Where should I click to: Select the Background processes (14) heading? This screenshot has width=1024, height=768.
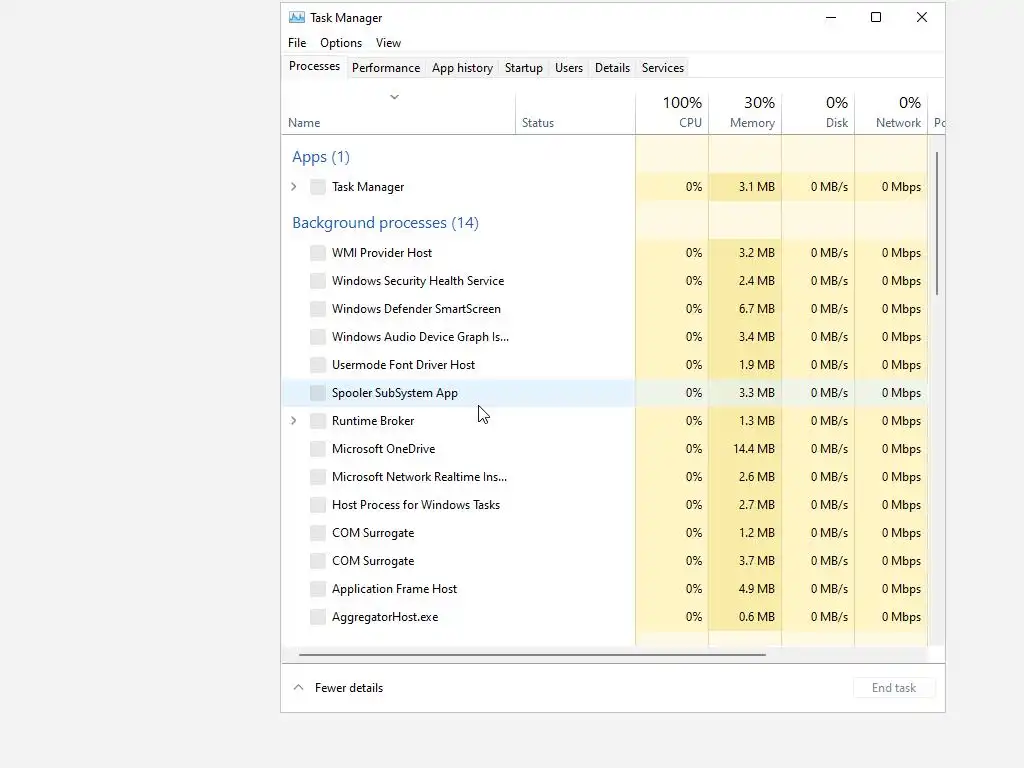pyautogui.click(x=385, y=223)
